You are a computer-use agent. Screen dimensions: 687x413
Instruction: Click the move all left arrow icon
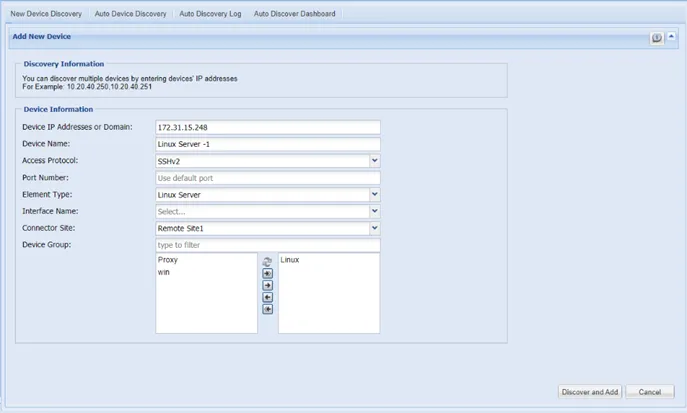[x=267, y=309]
